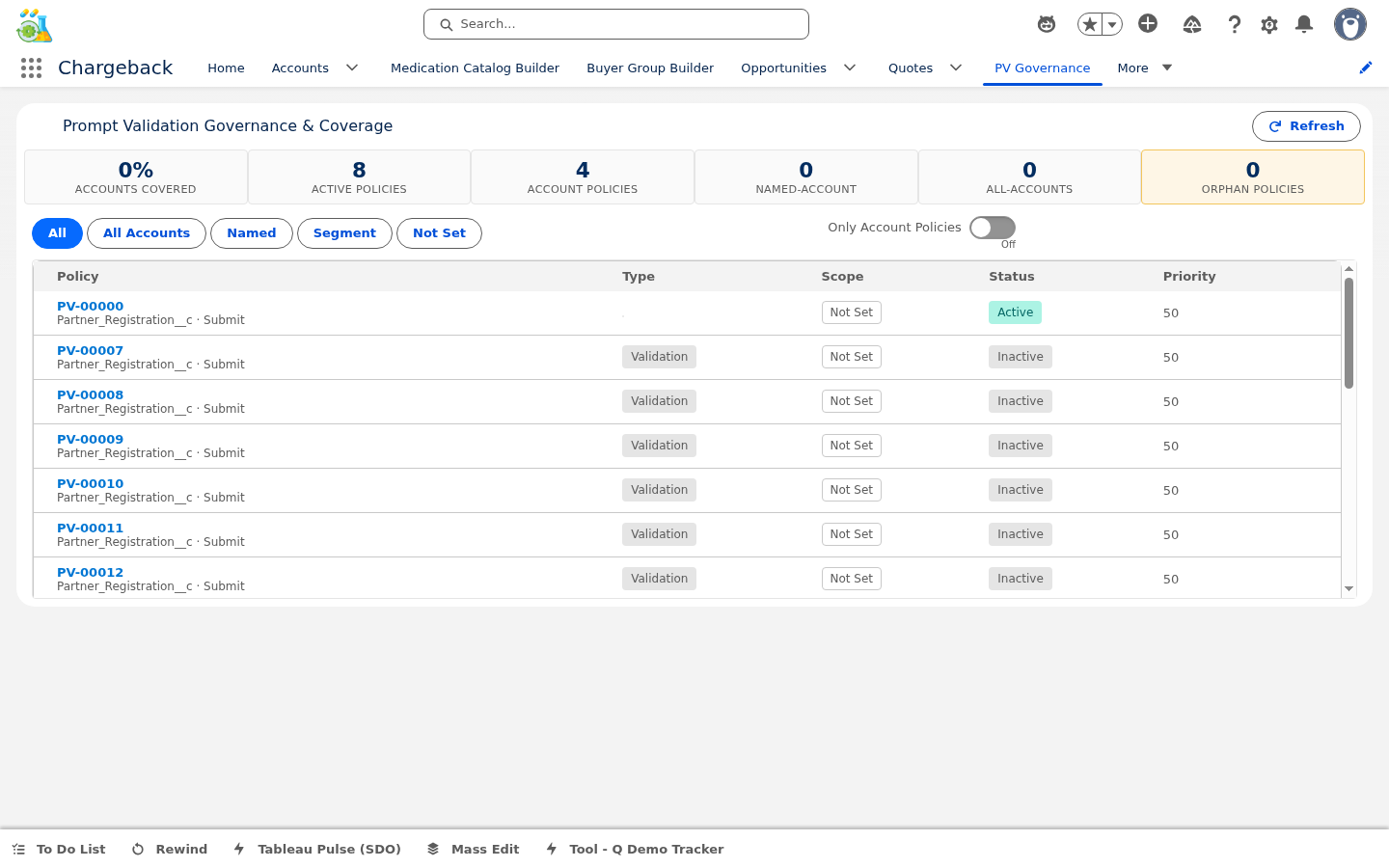
Task: Expand the Opportunities tab dropdown chevron
Action: point(850,68)
